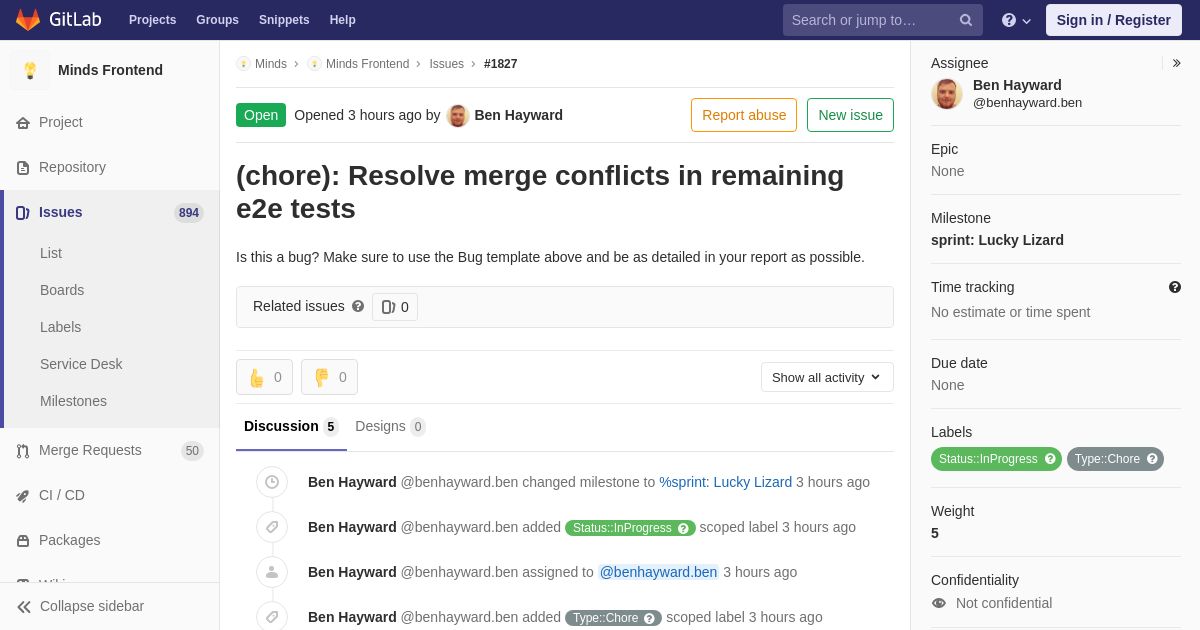Open CI / CD rocket sidebar item
This screenshot has height=630, width=1200.
[x=61, y=495]
